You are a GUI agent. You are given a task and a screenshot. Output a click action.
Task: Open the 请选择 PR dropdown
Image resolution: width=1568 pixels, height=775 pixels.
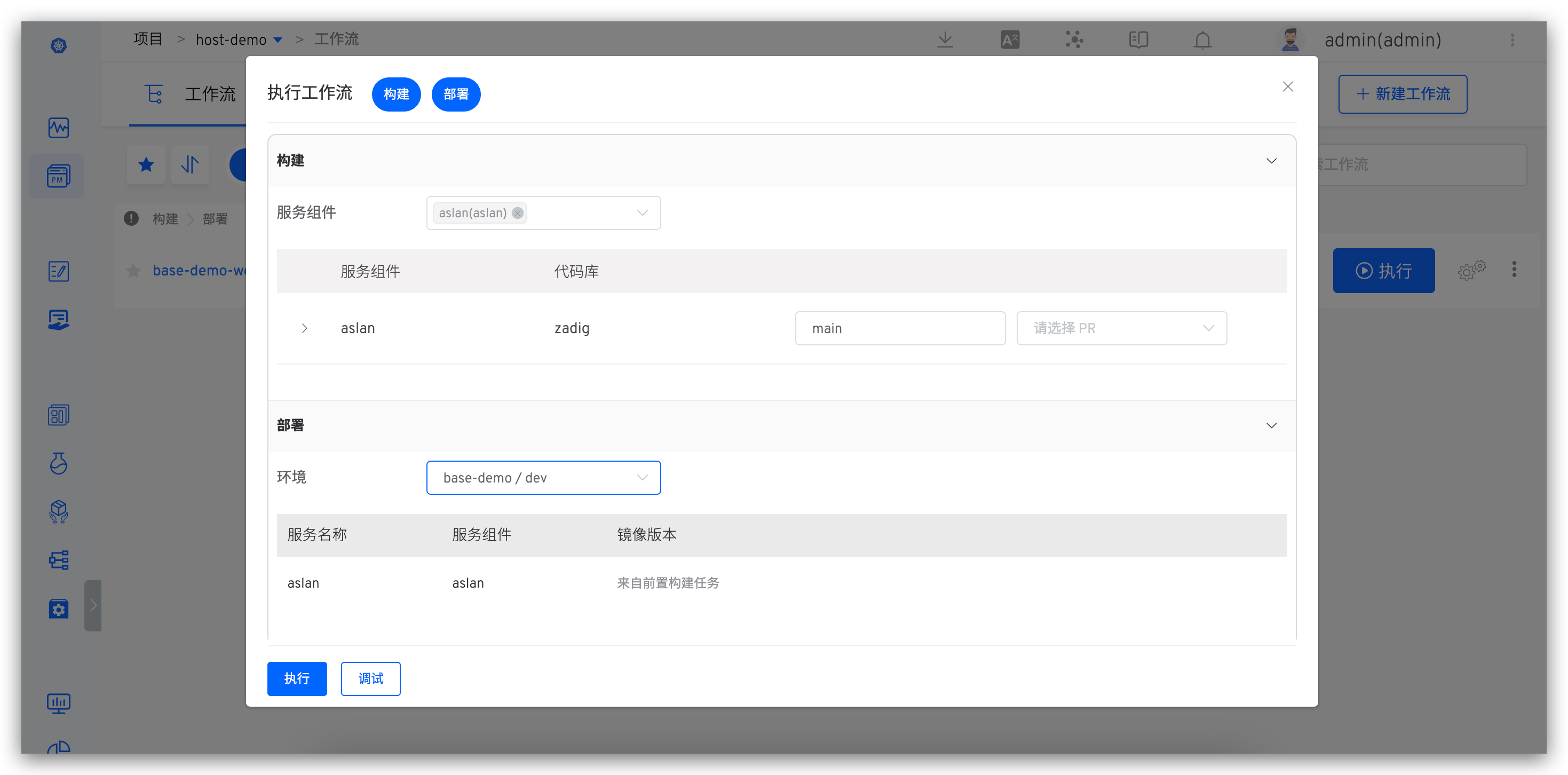pyautogui.click(x=1121, y=328)
